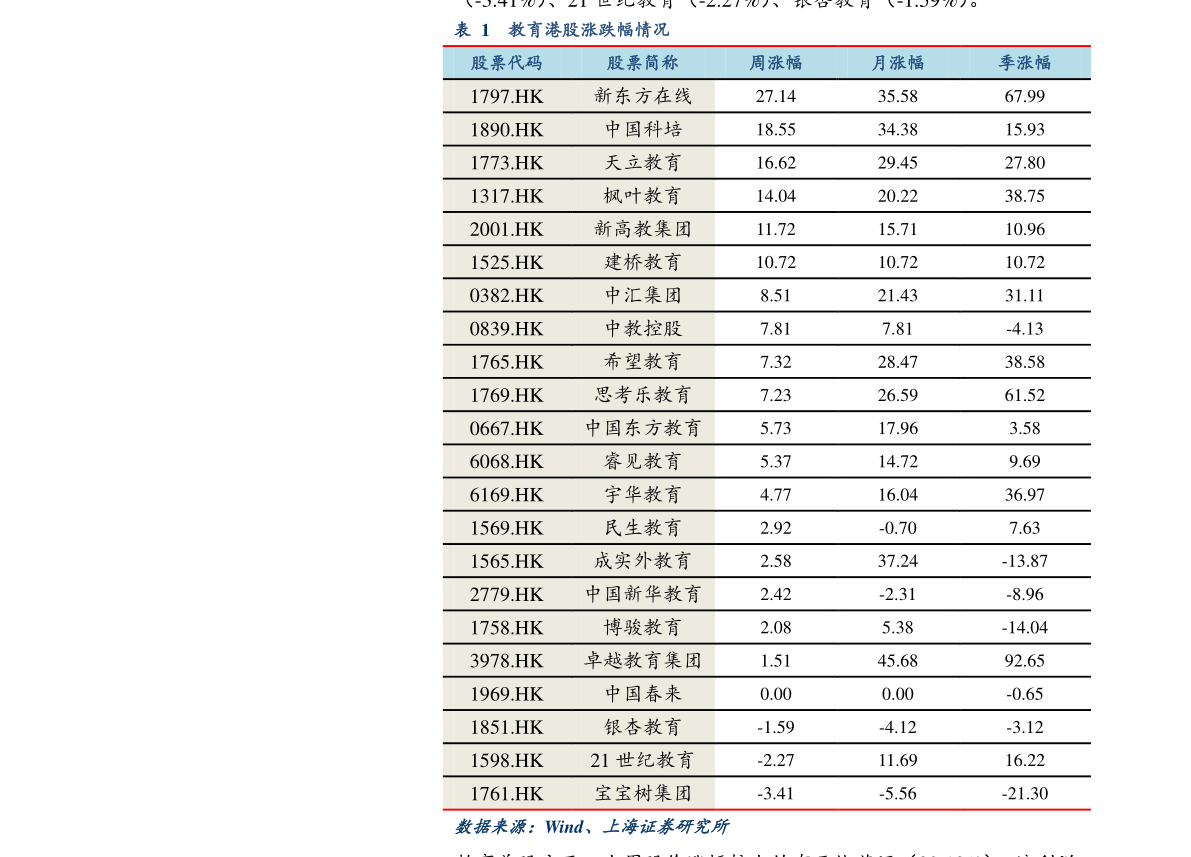This screenshot has width=1191, height=857.
Task: Select stock code 1797.HK cell
Action: tap(506, 96)
